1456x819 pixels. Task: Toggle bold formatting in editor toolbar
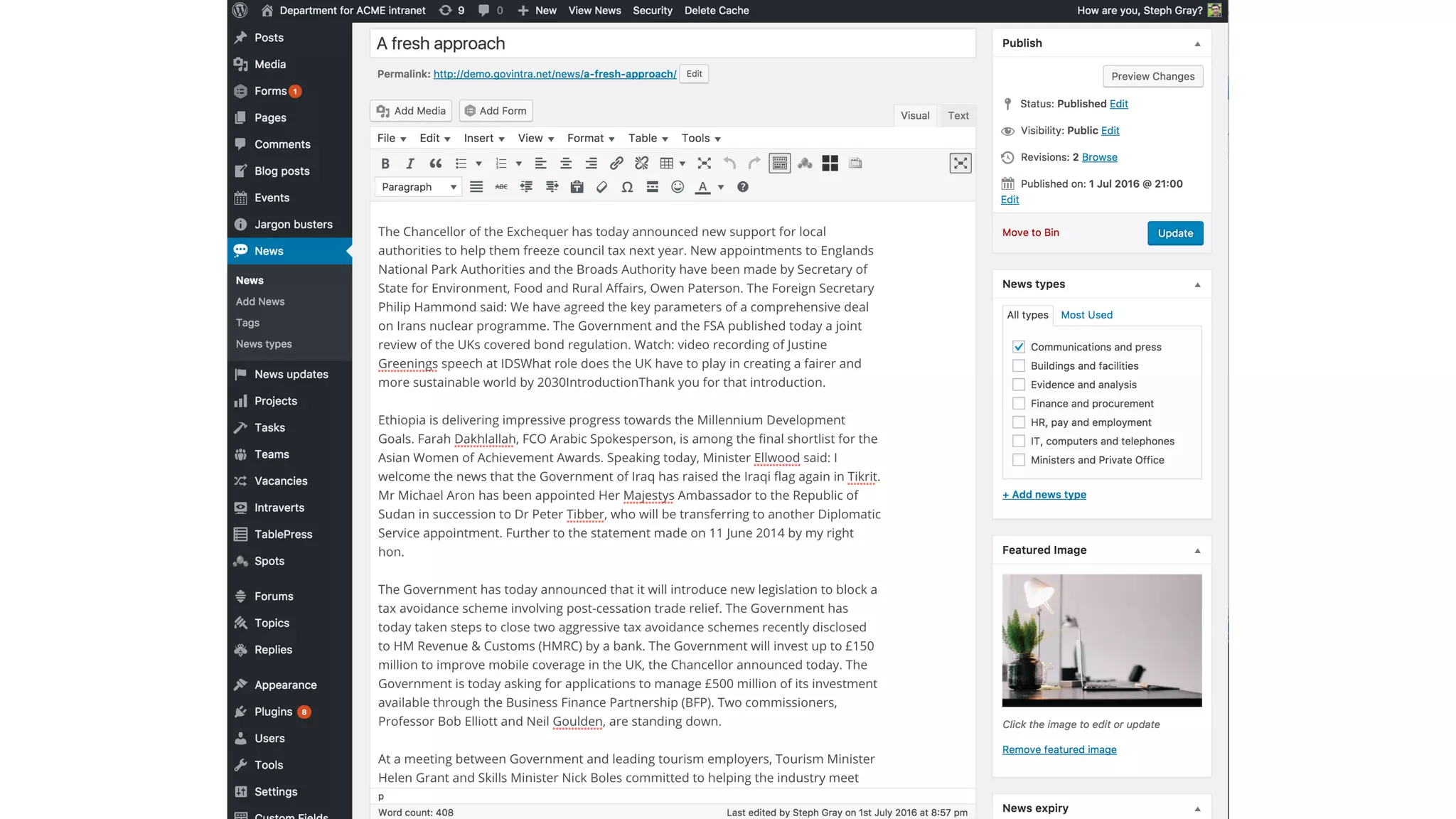pos(385,164)
